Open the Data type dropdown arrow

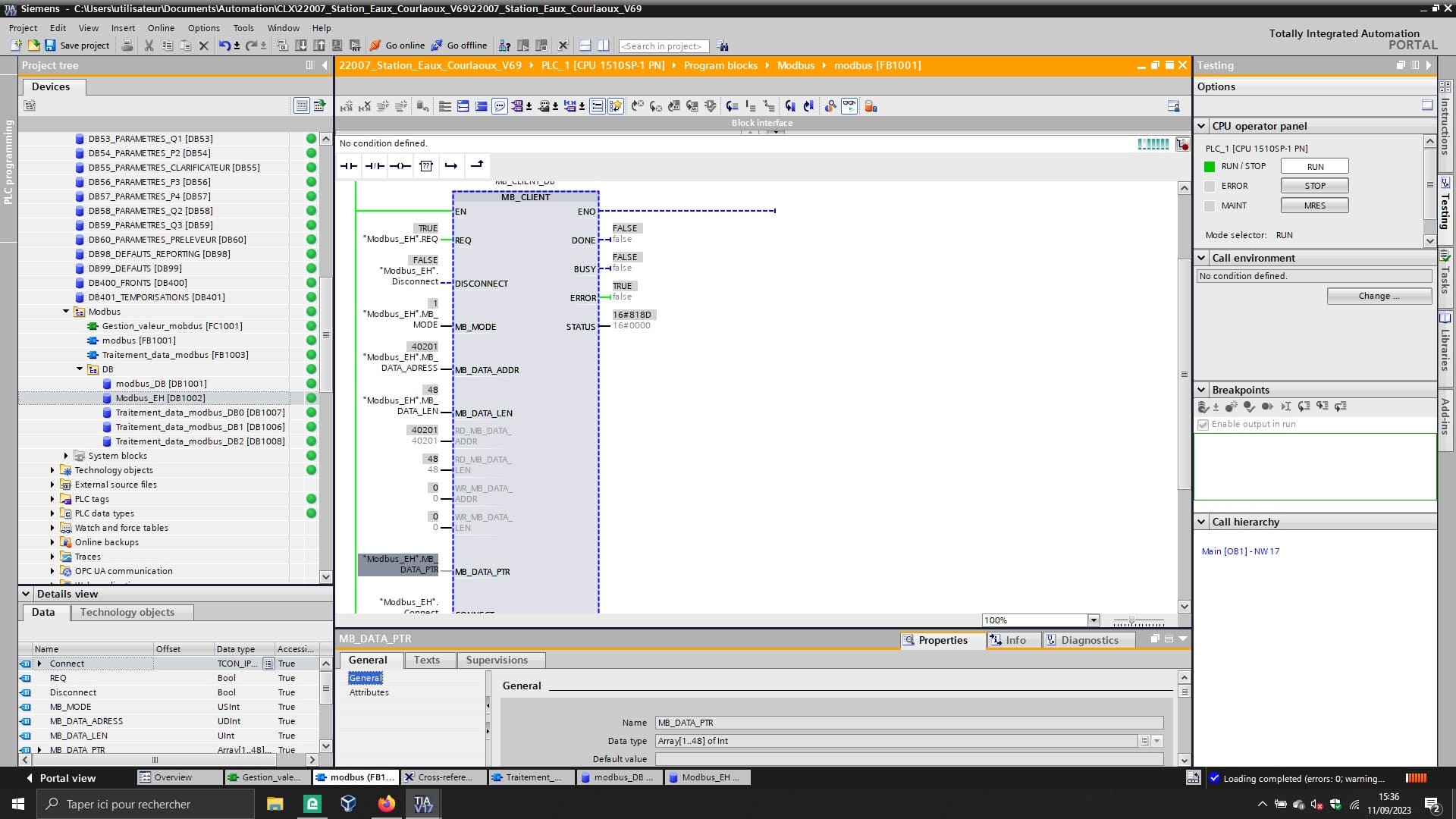[1157, 741]
